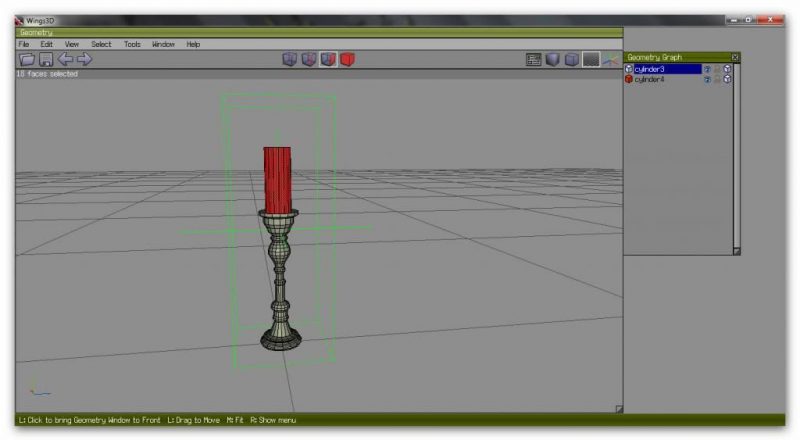The height and width of the screenshot is (440, 800).
Task: Open the Select menu
Action: pyautogui.click(x=101, y=44)
